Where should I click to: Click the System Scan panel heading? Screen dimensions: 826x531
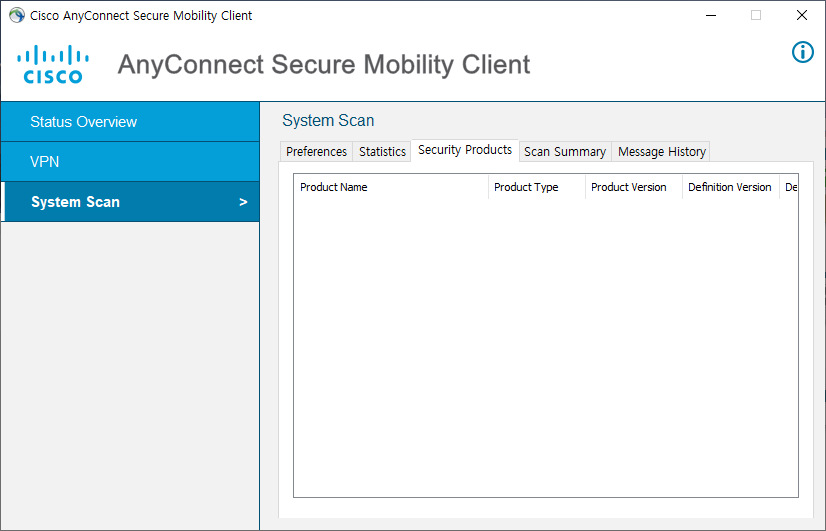point(328,121)
